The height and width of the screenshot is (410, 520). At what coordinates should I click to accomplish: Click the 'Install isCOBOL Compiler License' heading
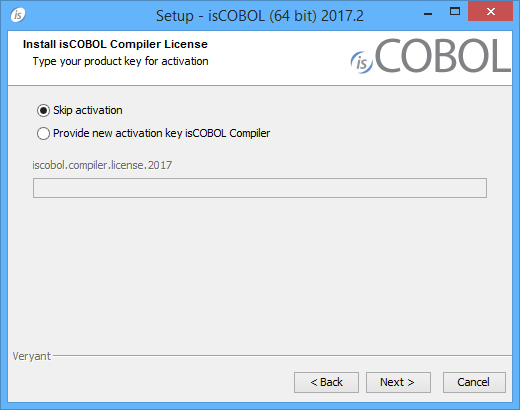click(x=115, y=44)
